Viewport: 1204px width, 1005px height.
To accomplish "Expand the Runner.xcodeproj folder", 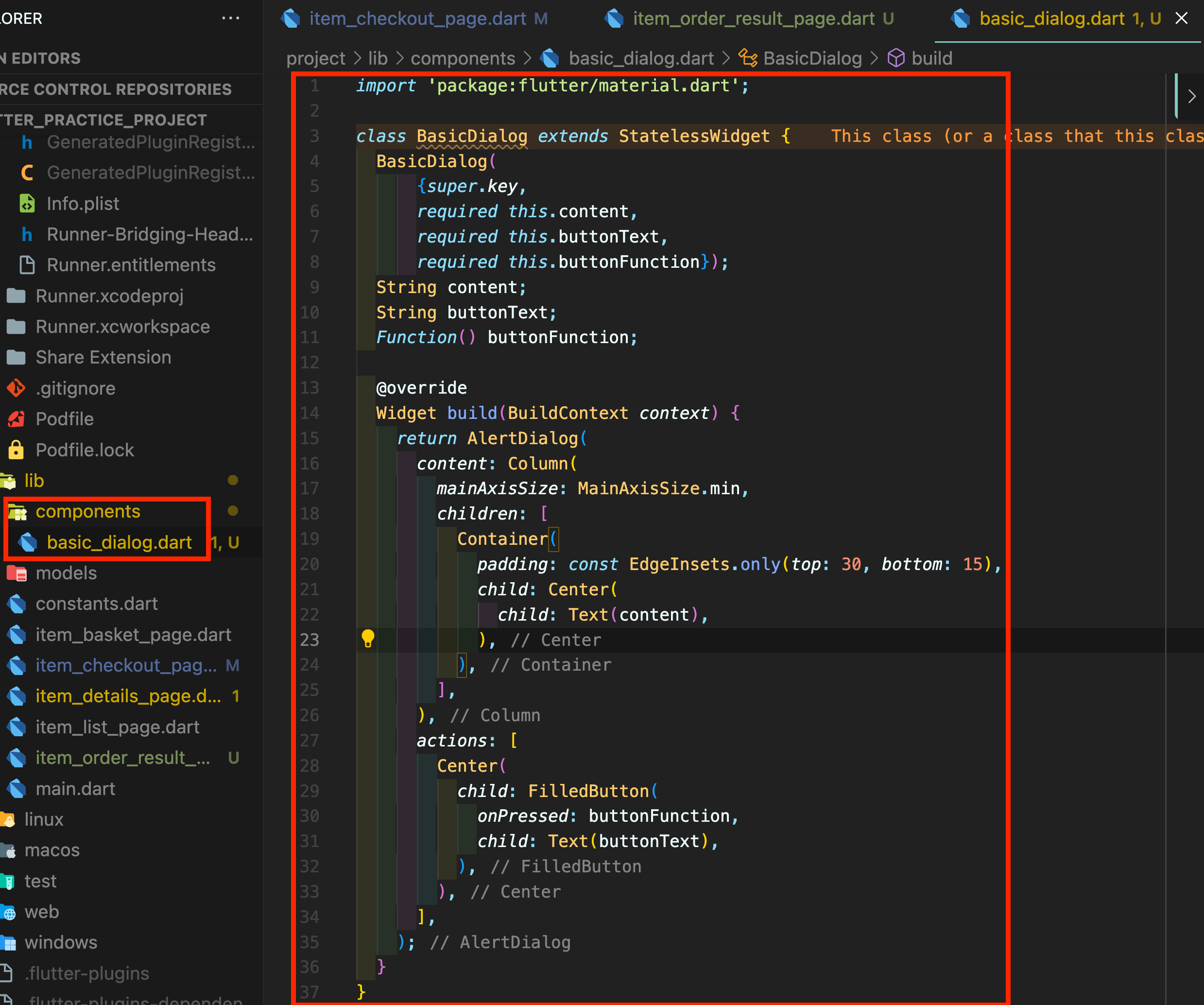I will pyautogui.click(x=109, y=296).
